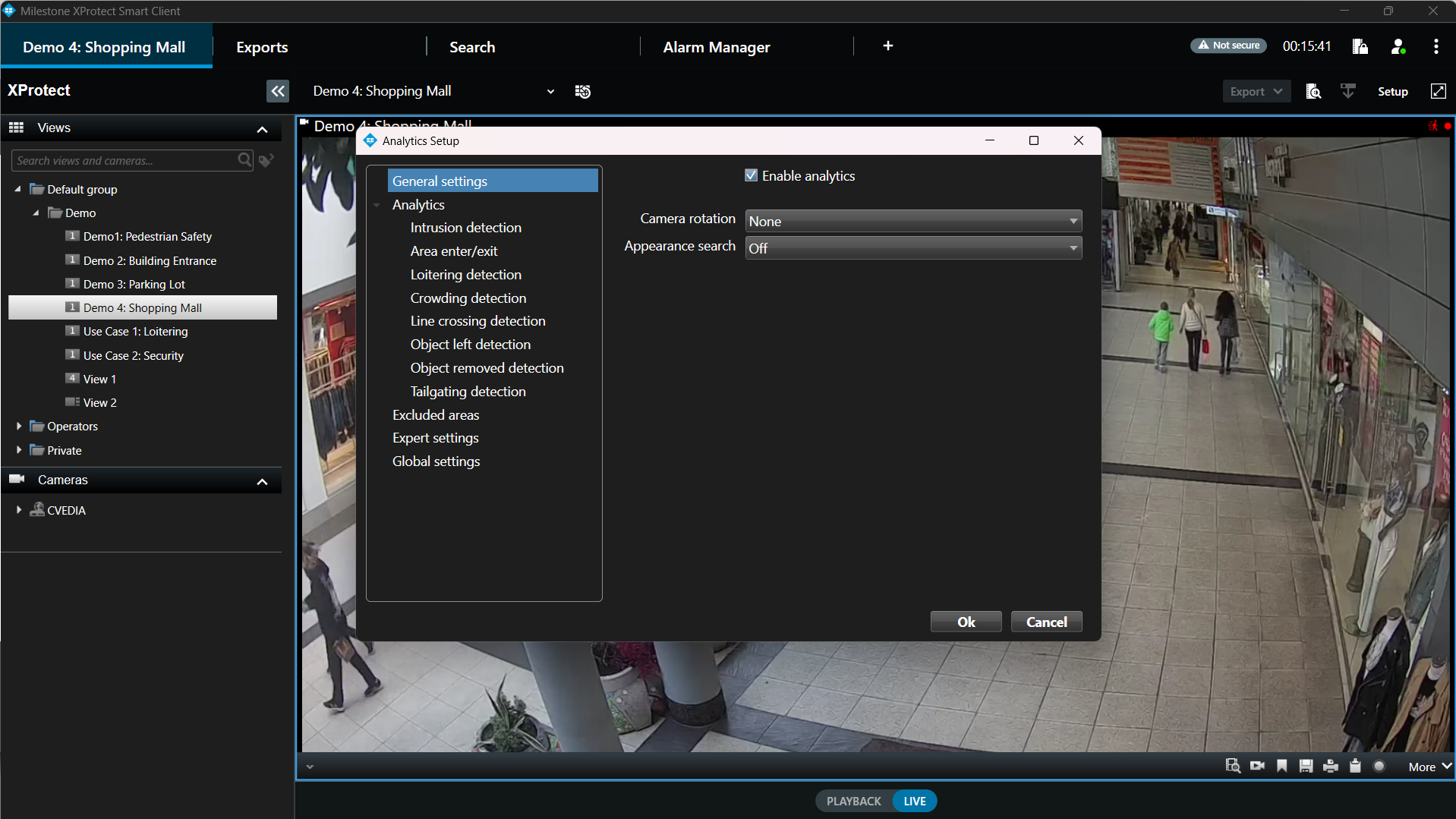Start manual recording round button

pos(1379,766)
